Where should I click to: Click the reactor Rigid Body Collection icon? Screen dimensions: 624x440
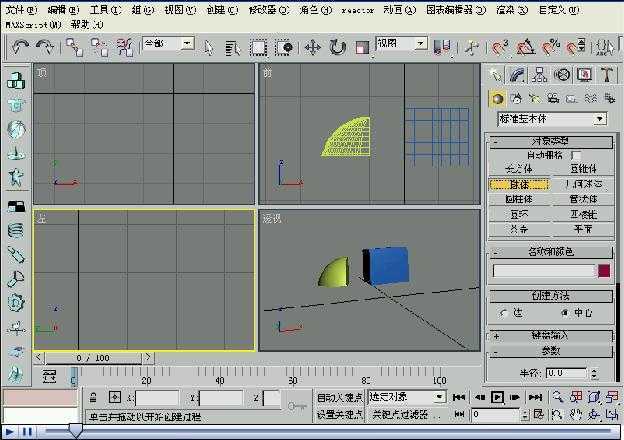(x=16, y=81)
